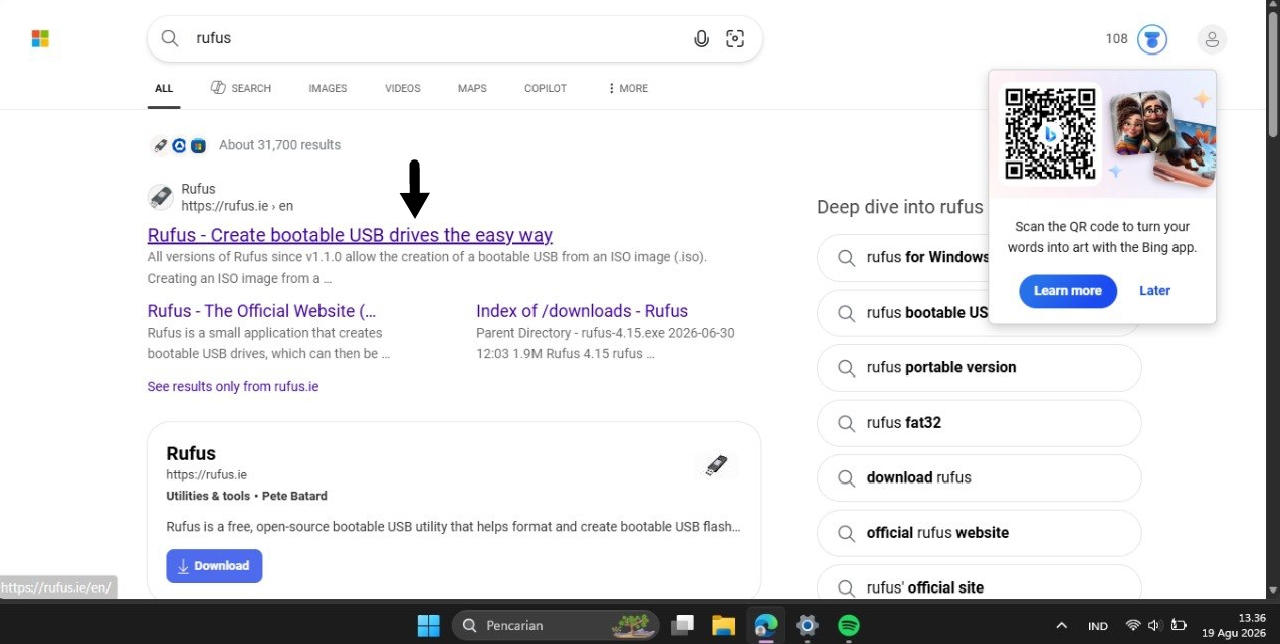Image resolution: width=1280 pixels, height=644 pixels.
Task: Open 'Rufus - Create bootable USB drives' result
Action: [350, 235]
